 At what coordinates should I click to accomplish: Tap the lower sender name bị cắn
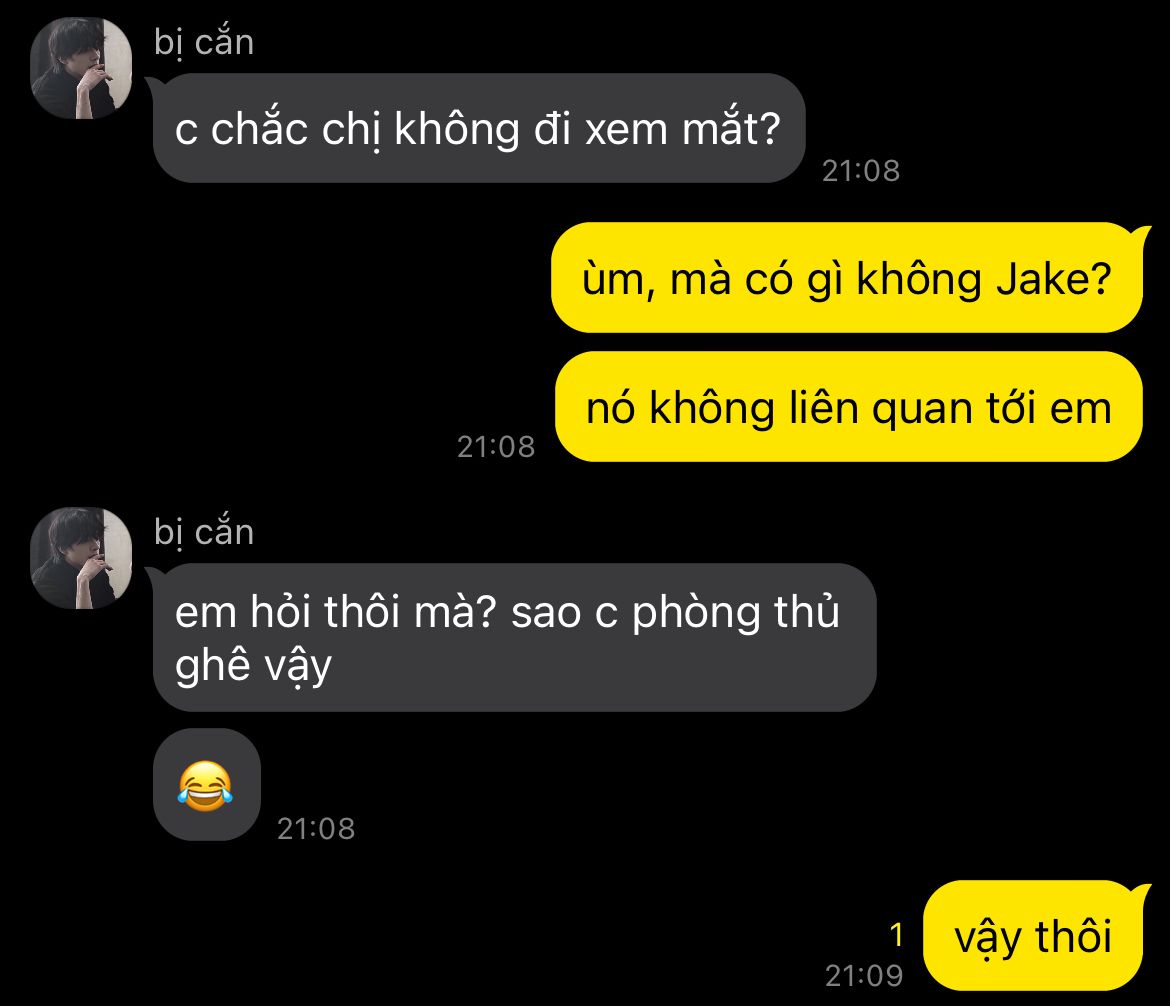pyautogui.click(x=204, y=533)
